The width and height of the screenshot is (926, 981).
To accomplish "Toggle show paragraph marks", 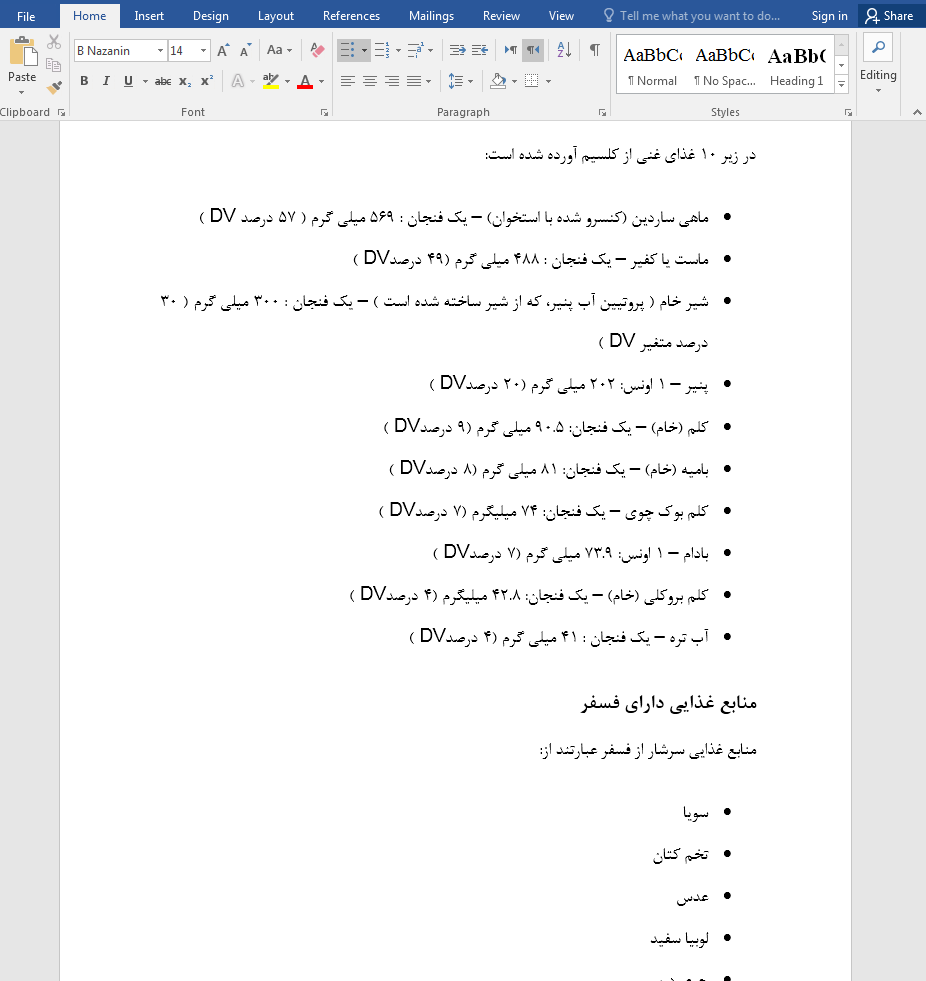I will 595,50.
